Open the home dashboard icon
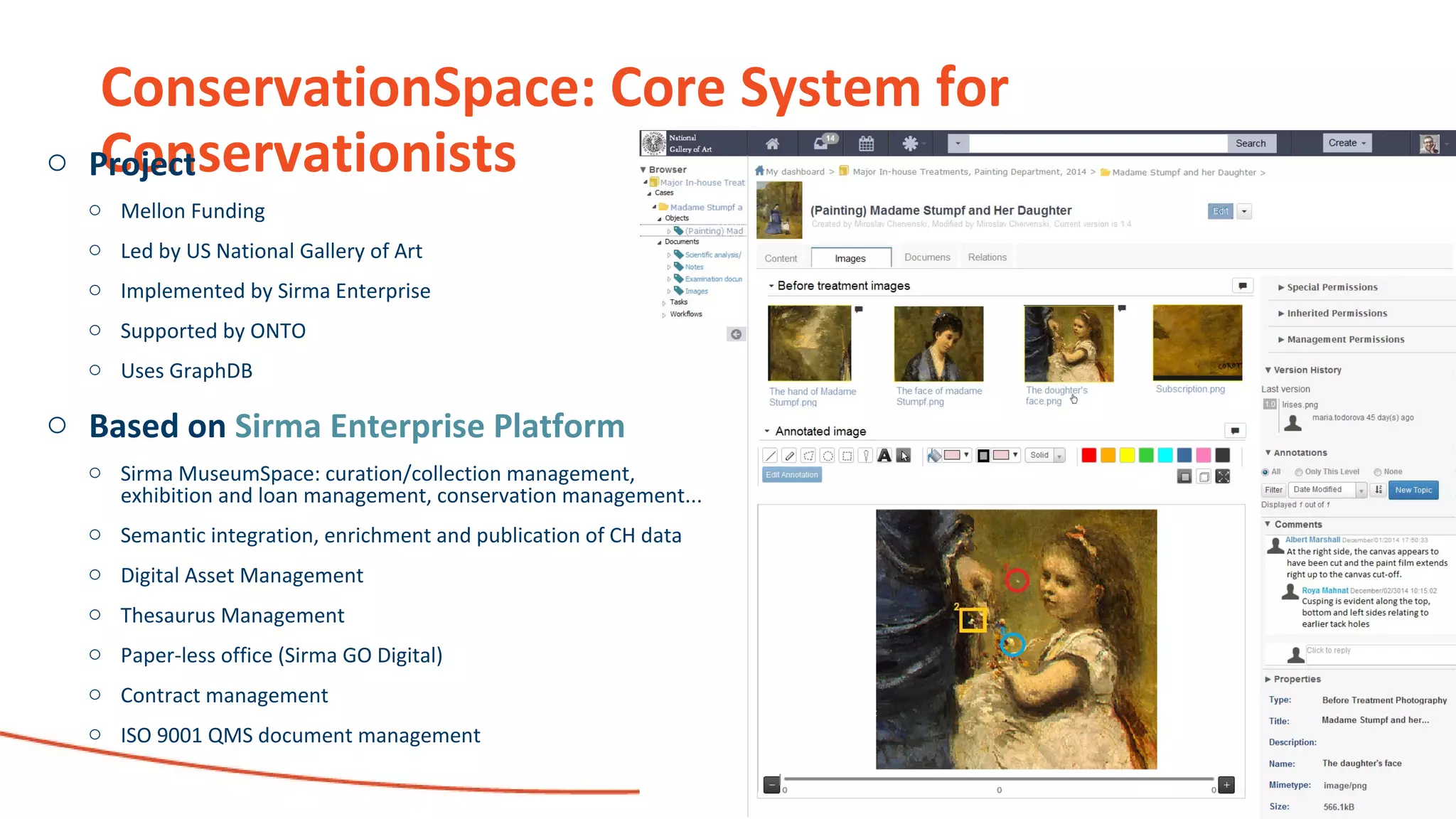Viewport: 1456px width, 819px height. coord(772,144)
